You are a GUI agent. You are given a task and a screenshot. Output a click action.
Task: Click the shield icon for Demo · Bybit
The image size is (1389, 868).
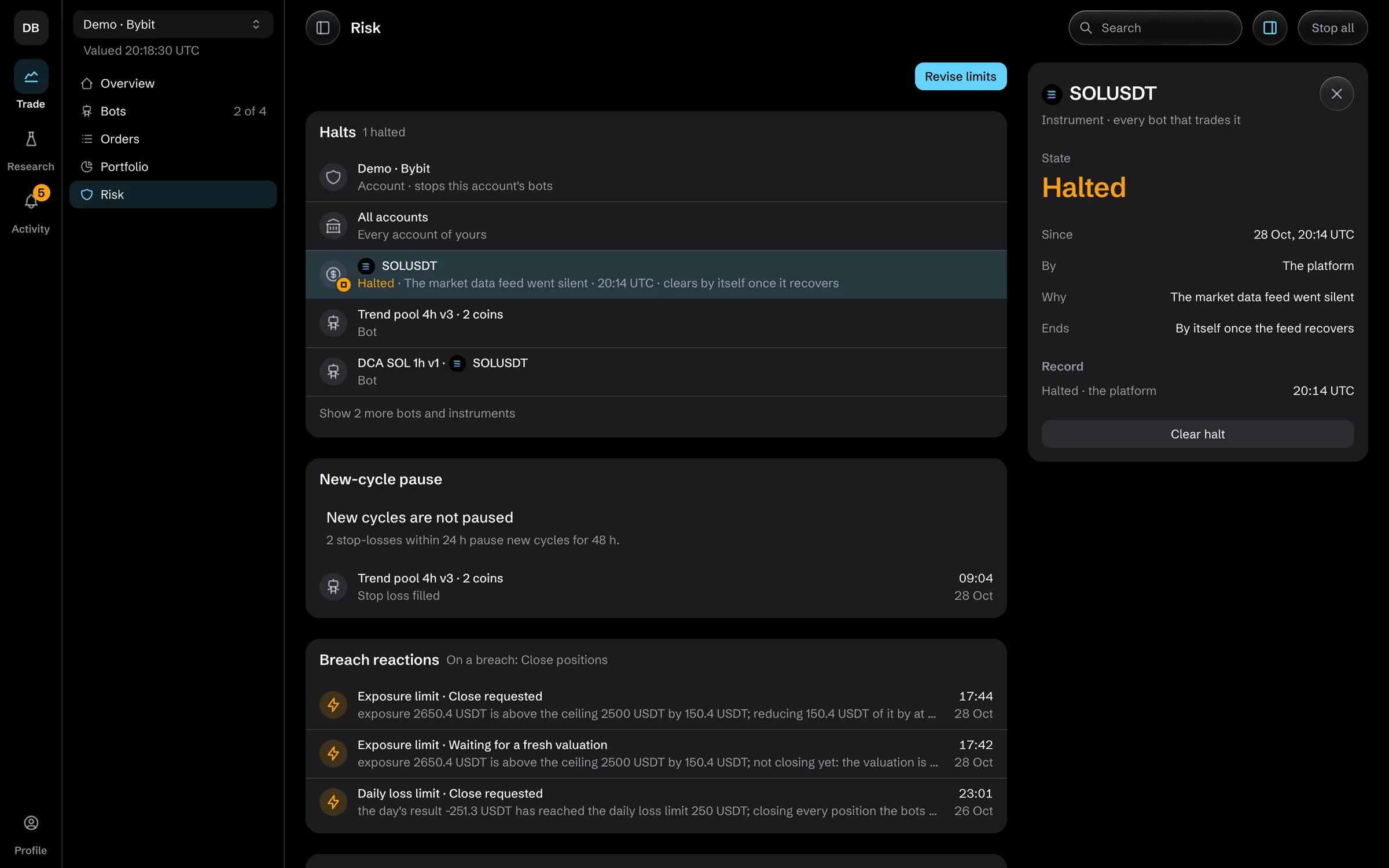333,177
